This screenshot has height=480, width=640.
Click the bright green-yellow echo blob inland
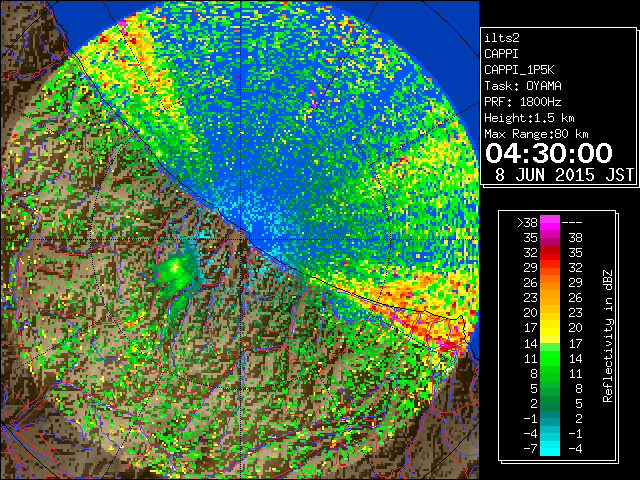(x=174, y=268)
